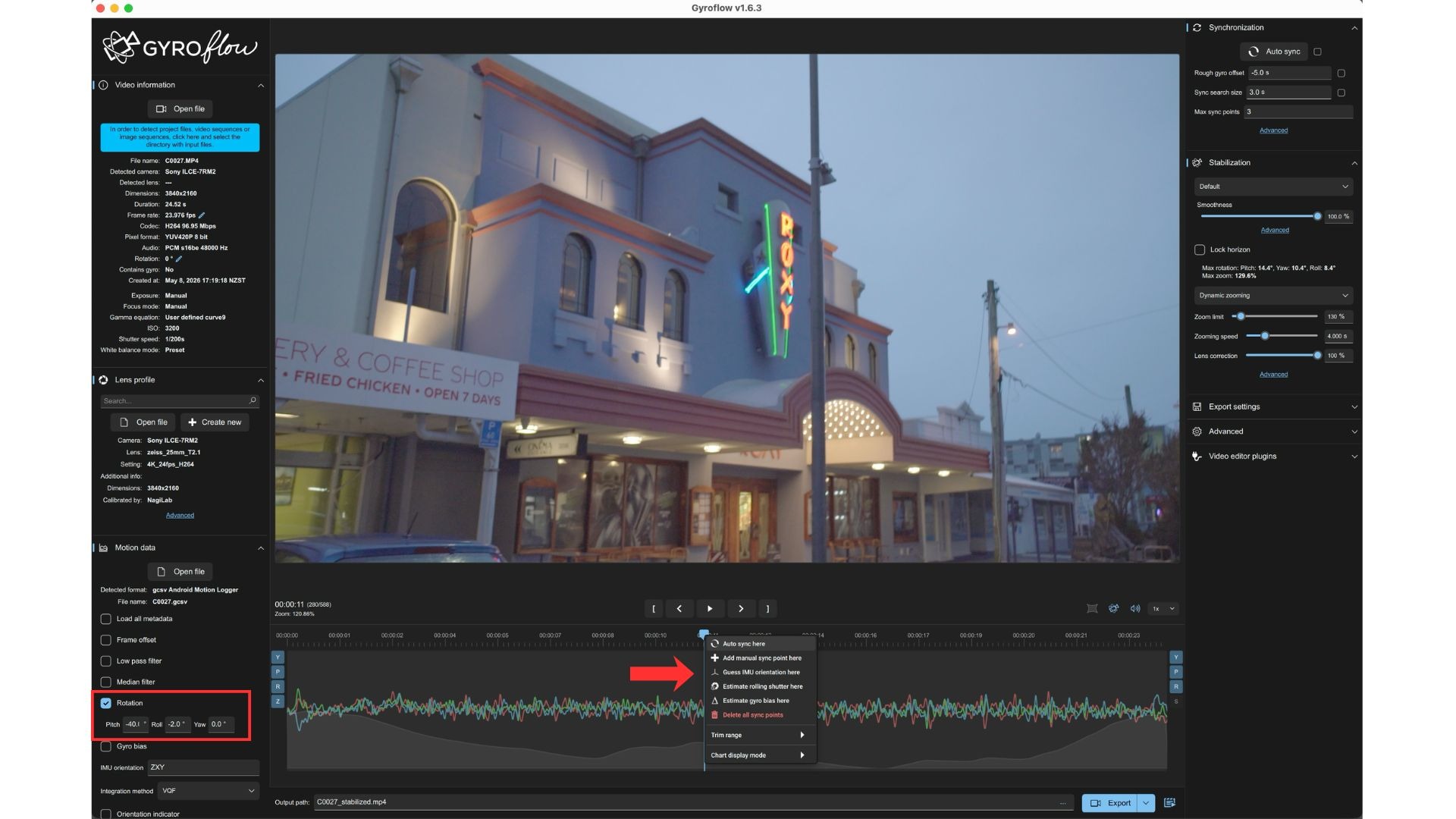
Task: Click the Auto sync button
Action: tap(1274, 52)
